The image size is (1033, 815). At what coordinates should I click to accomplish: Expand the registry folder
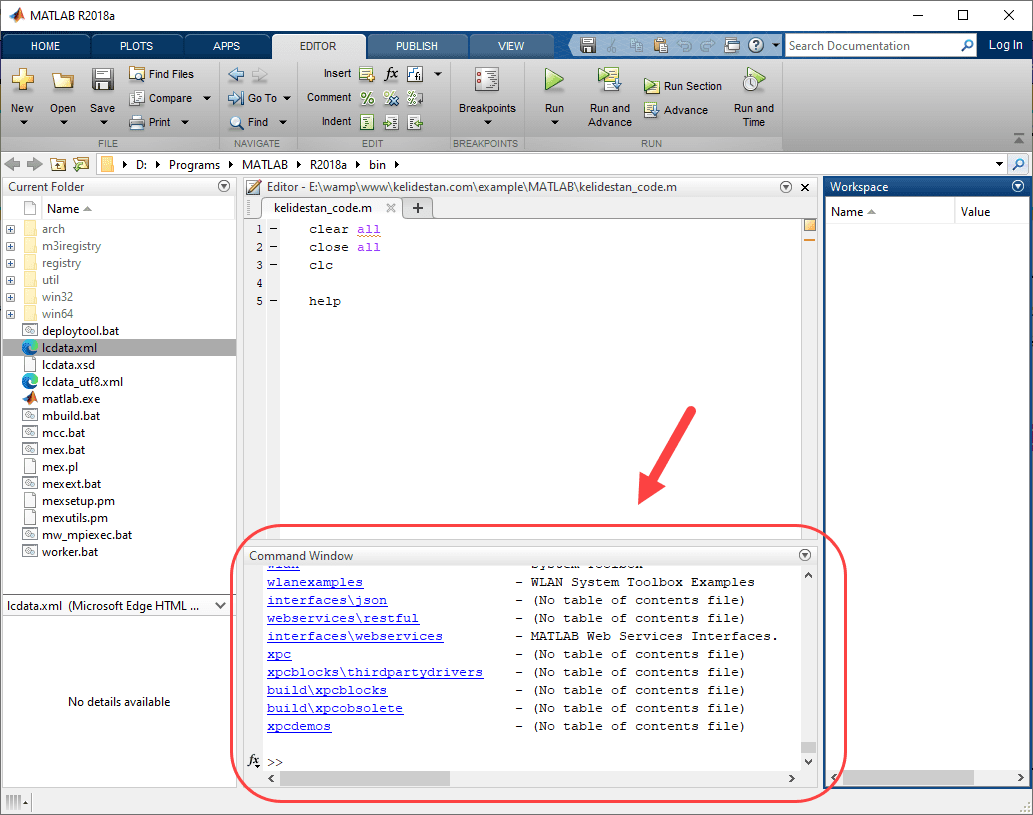pyautogui.click(x=11, y=264)
